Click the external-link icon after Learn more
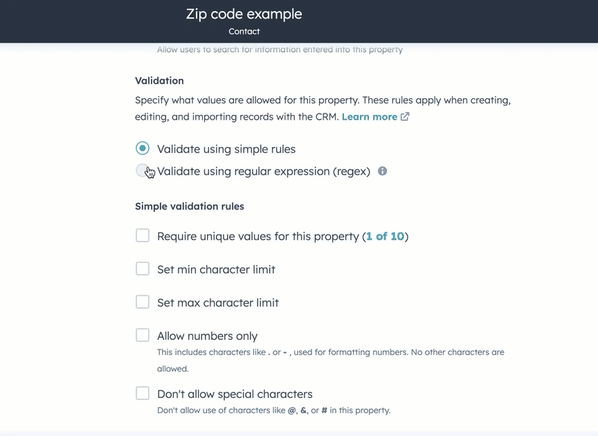This screenshot has width=598, height=436. pyautogui.click(x=405, y=117)
